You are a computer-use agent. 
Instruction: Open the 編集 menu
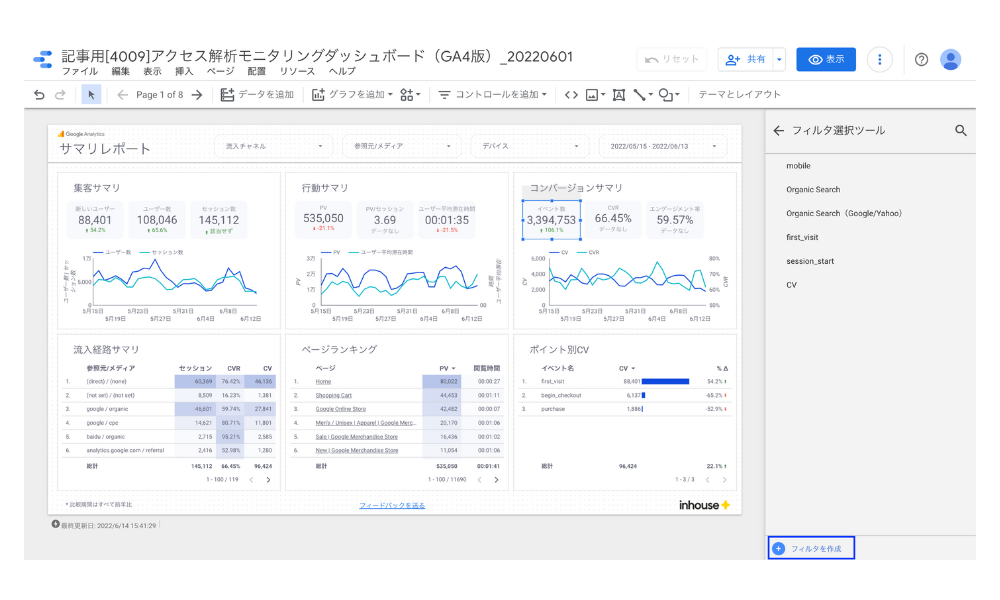click(x=121, y=71)
